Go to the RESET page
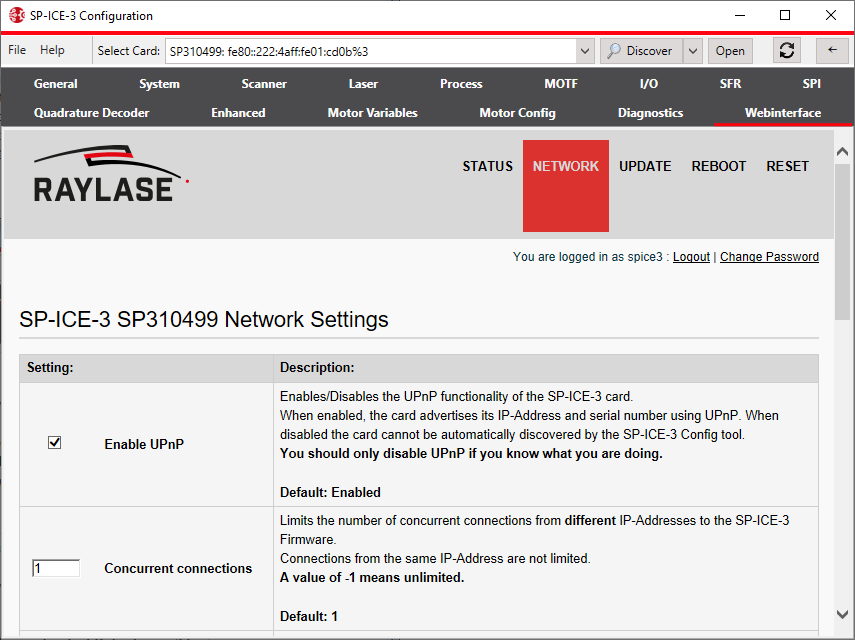Image resolution: width=855 pixels, height=640 pixels. pyautogui.click(x=787, y=166)
